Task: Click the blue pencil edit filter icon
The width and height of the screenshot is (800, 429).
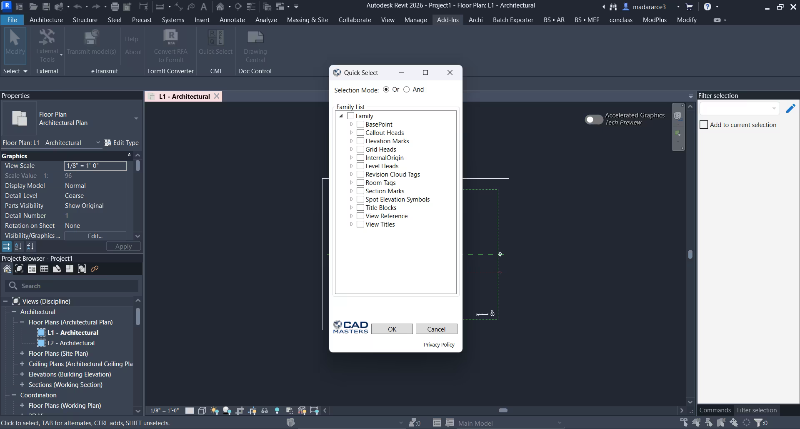Action: 789,108
